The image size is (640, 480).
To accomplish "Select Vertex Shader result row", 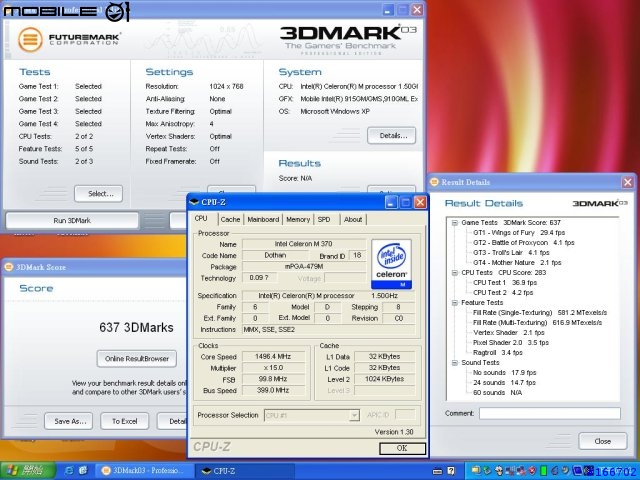I will click(508, 333).
